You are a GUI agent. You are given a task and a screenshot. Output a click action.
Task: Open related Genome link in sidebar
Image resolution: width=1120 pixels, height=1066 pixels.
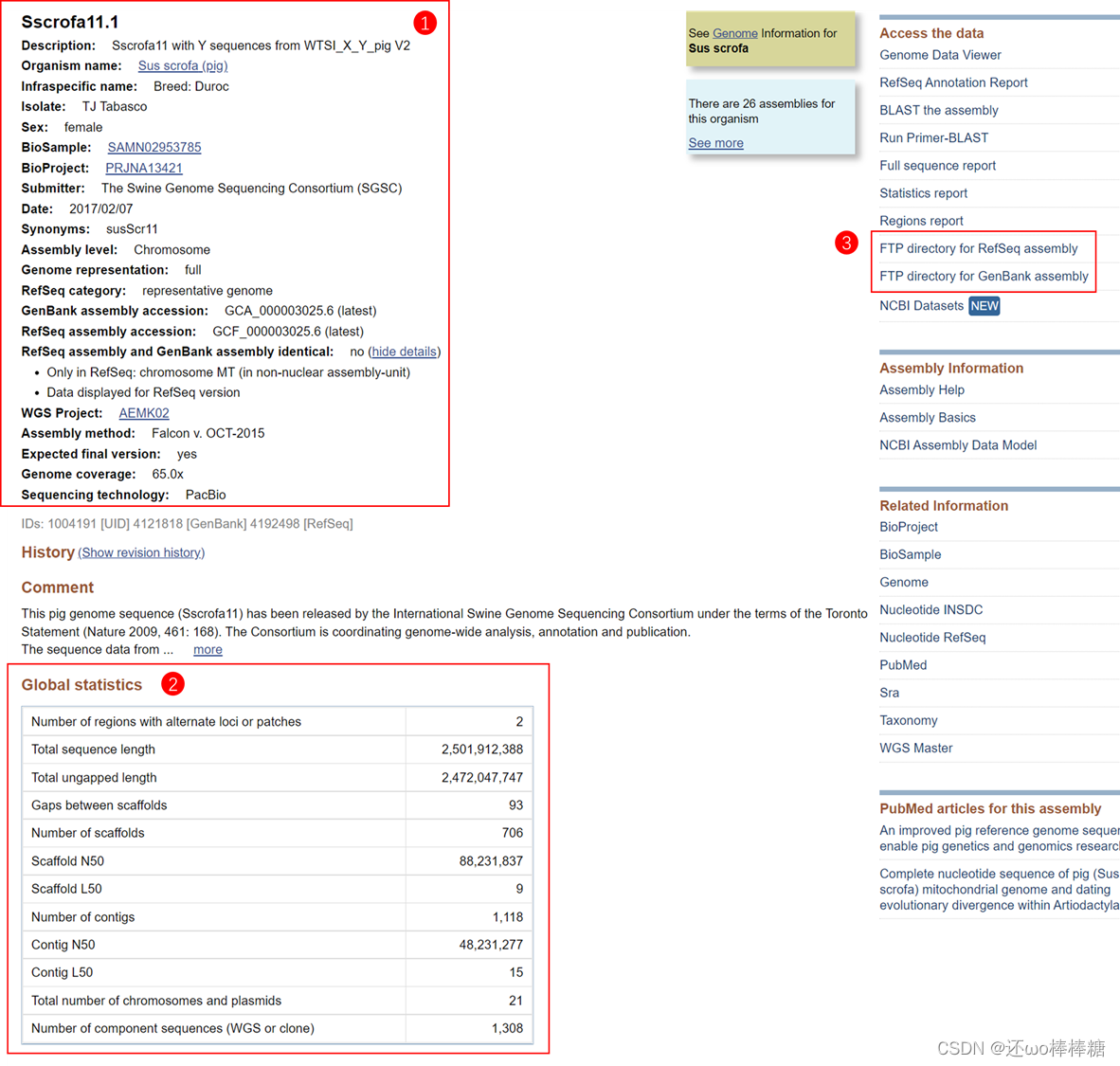(904, 583)
